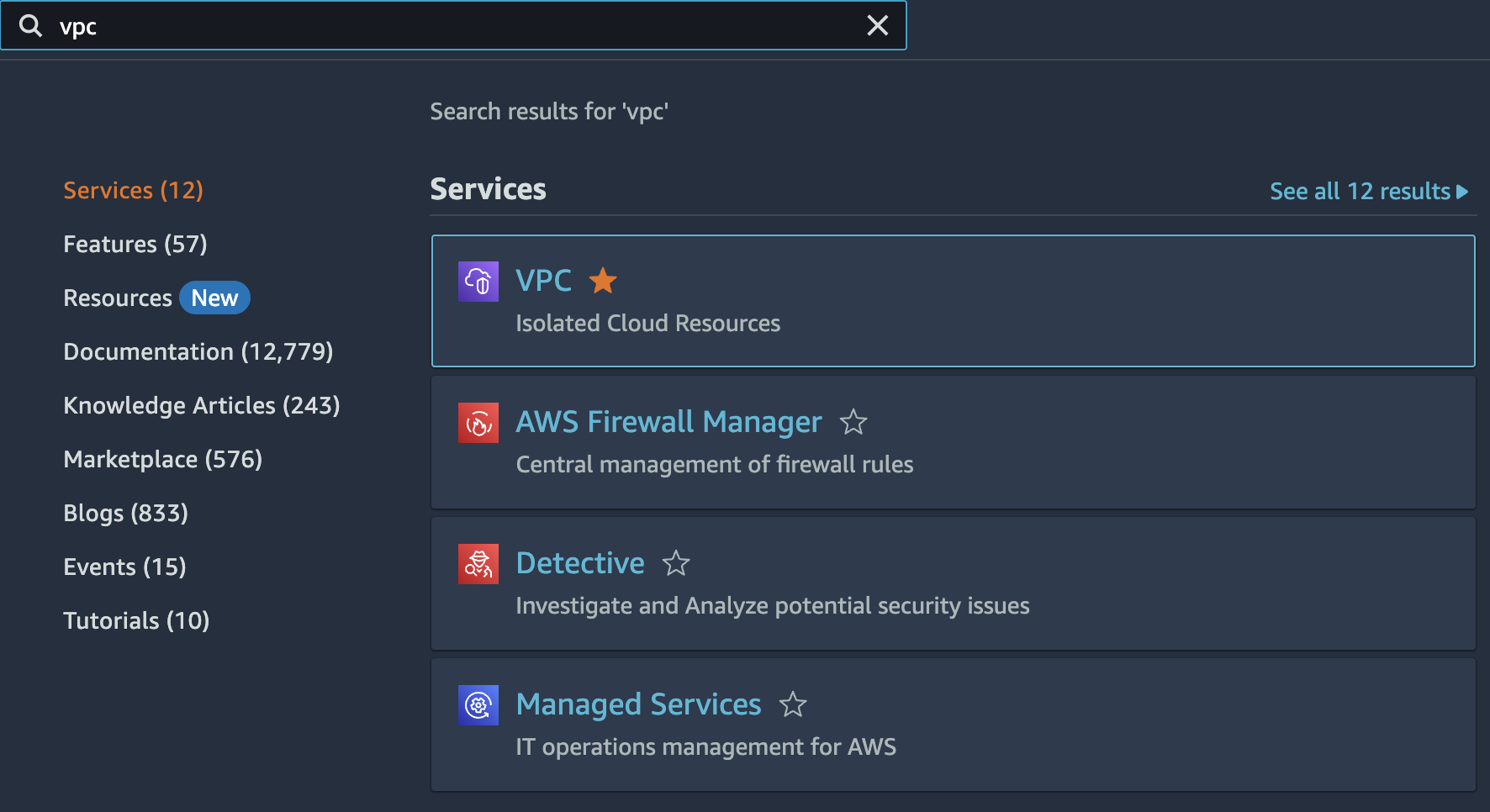Open the Detective service link
The image size is (1490, 812).
point(580,562)
